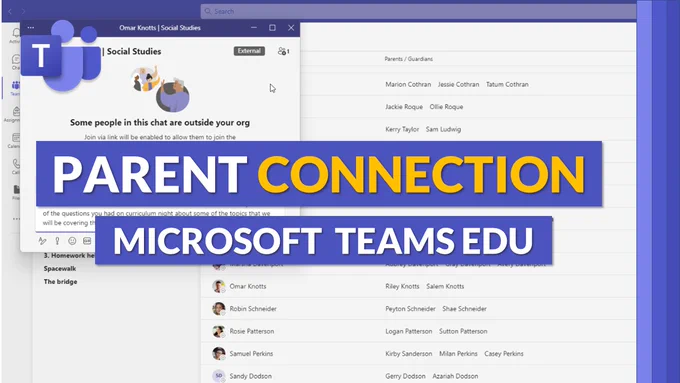Viewport: 680px width, 383px height.
Task: Click guardian Peyton Schneider
Action: pyautogui.click(x=410, y=309)
